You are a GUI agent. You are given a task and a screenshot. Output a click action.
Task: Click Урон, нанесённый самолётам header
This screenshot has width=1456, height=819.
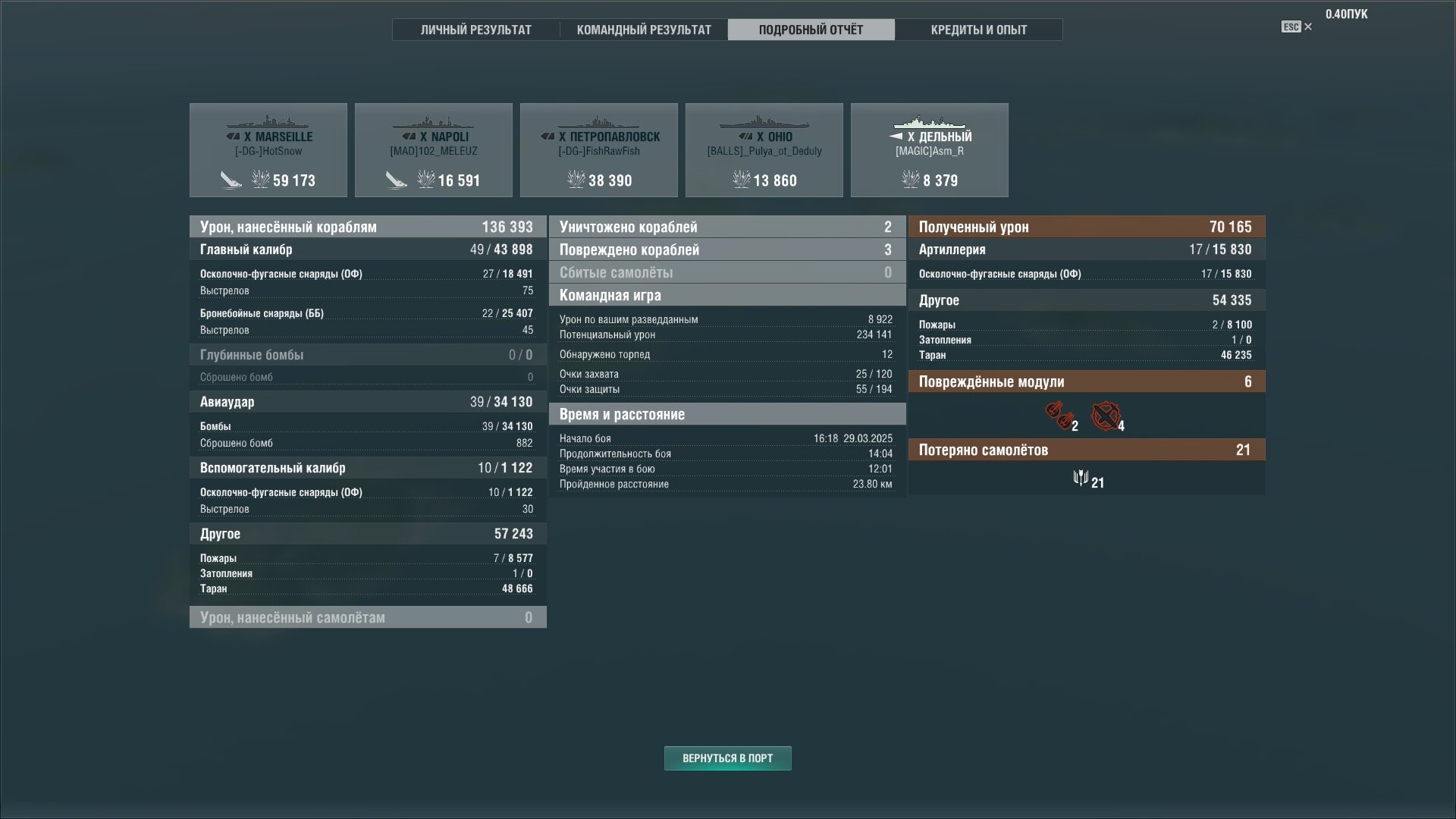[x=368, y=617]
